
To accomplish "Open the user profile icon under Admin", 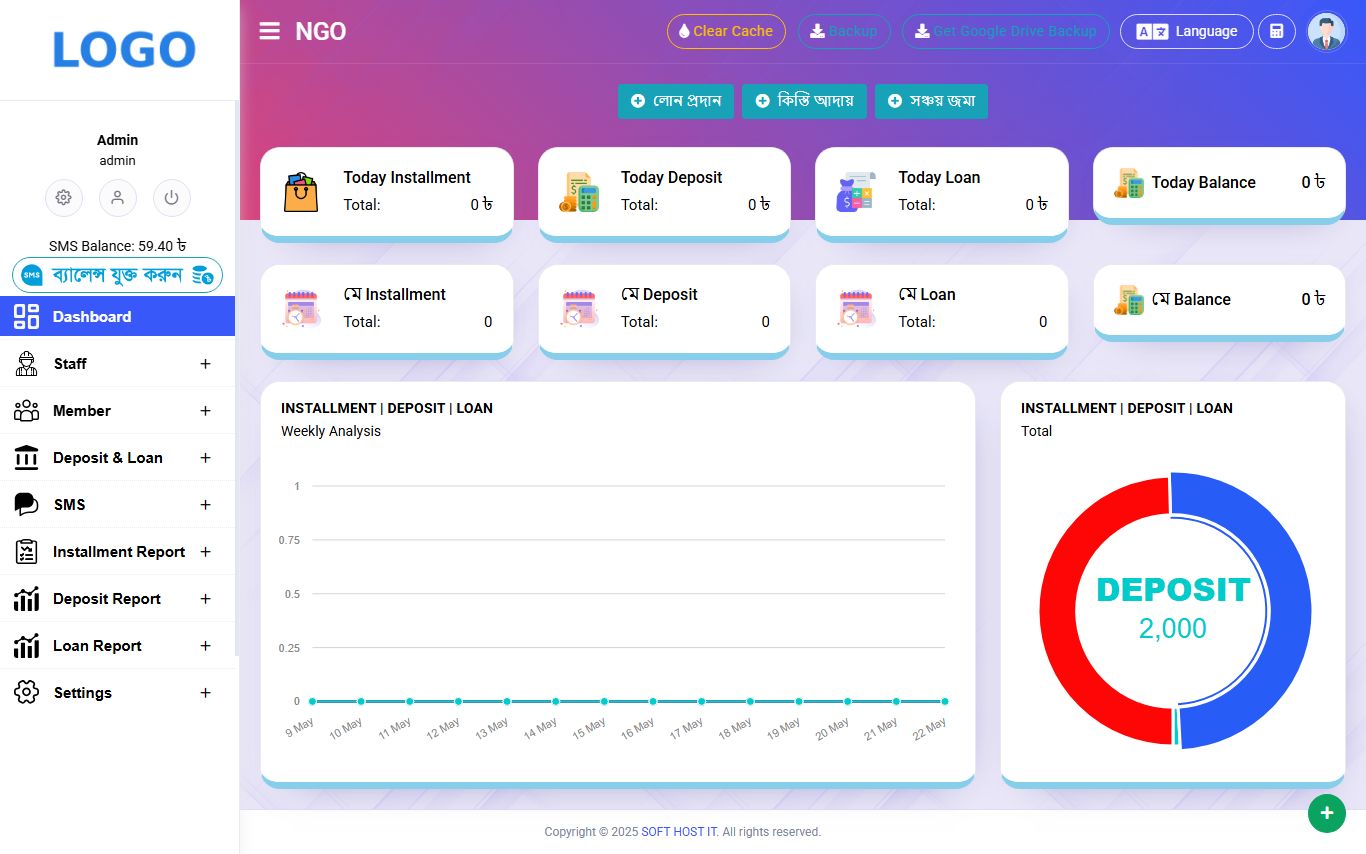I will (118, 198).
